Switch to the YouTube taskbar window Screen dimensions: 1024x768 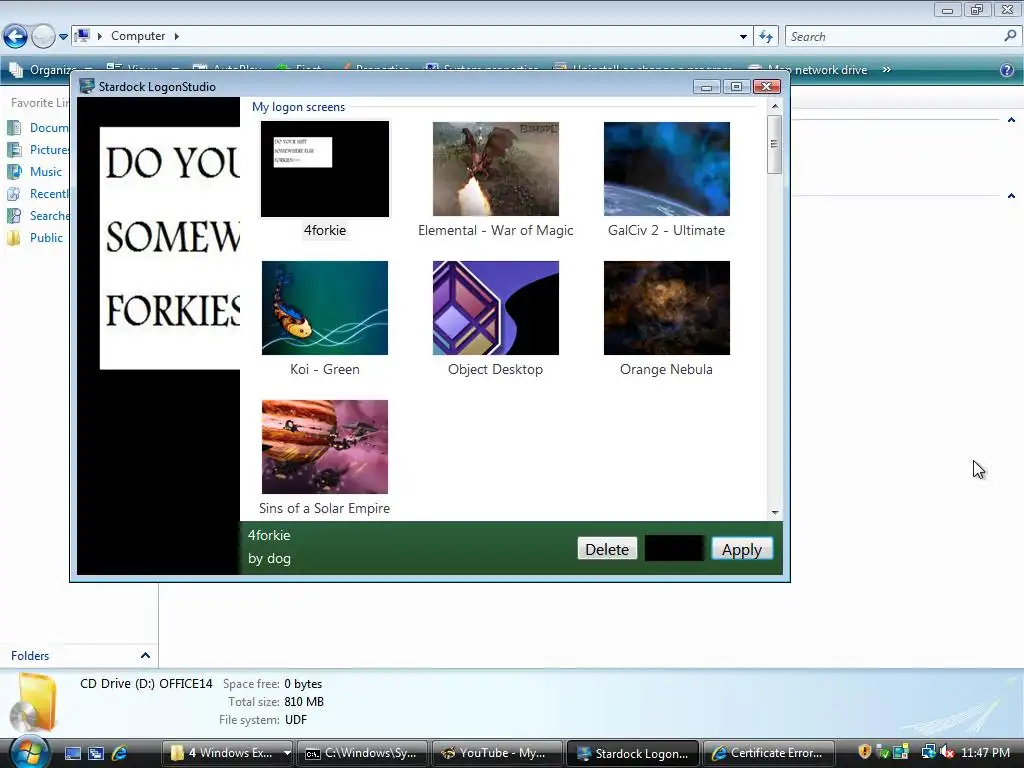point(498,753)
